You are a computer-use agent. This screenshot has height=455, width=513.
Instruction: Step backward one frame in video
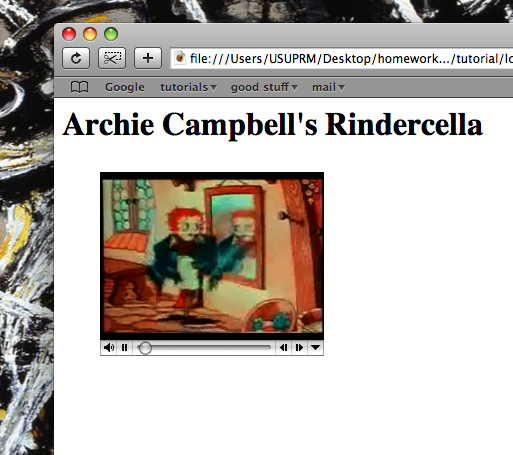point(284,348)
